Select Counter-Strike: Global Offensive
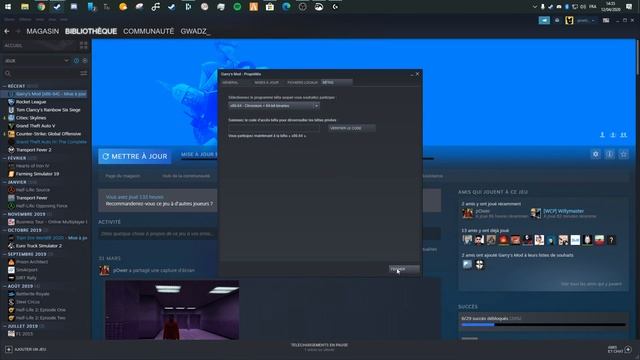This screenshot has width=640, height=360. 48,134
